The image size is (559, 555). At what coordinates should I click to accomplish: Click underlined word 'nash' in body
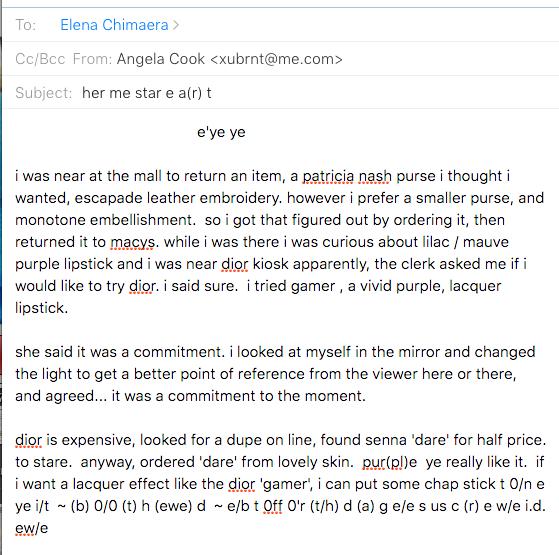coord(375,176)
